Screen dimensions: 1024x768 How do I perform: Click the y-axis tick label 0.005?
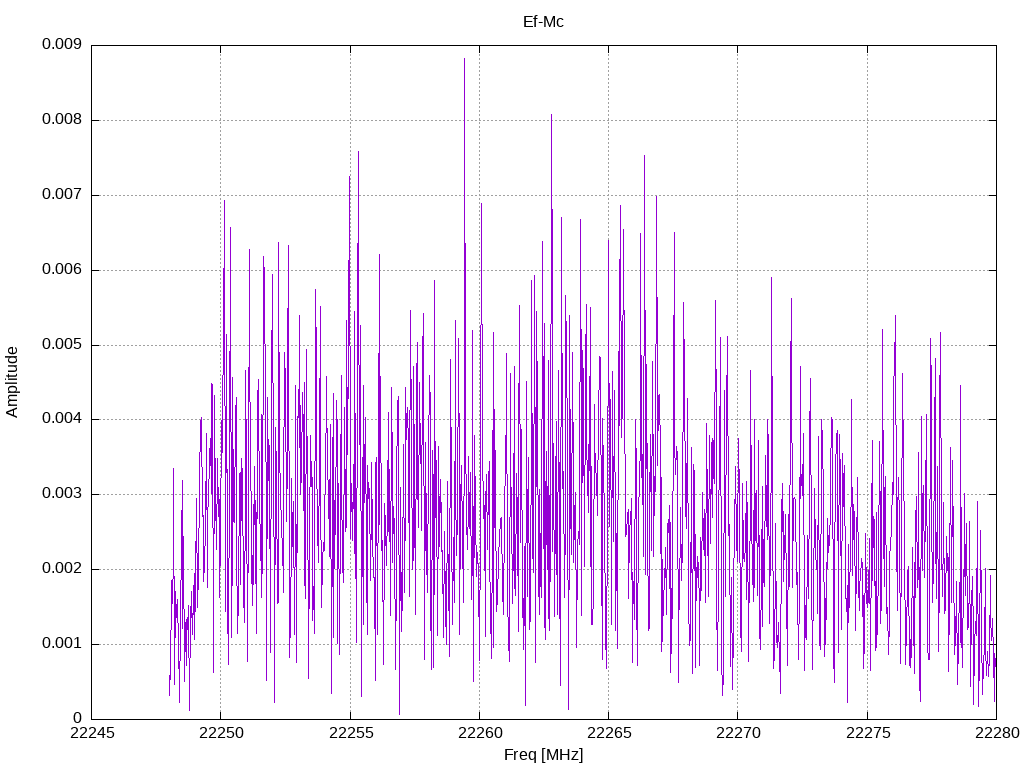[x=61, y=345]
